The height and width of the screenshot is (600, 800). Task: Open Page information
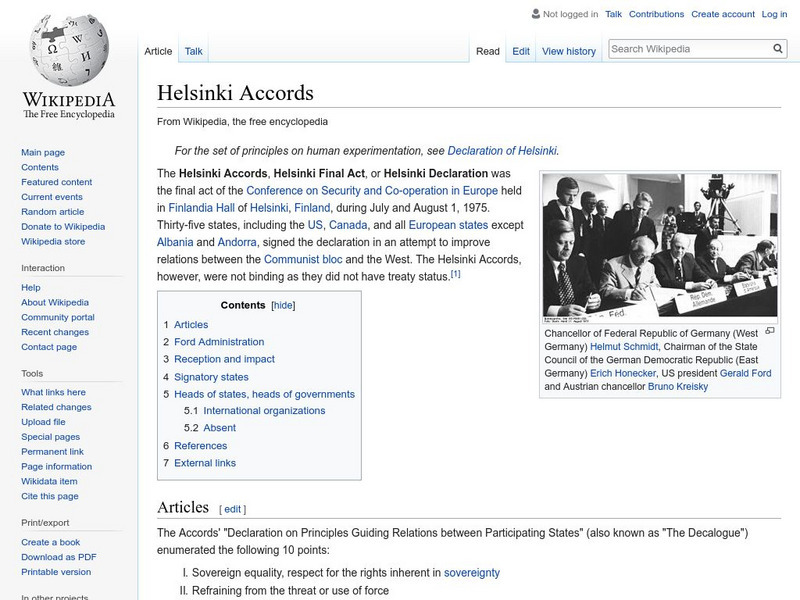[57, 466]
